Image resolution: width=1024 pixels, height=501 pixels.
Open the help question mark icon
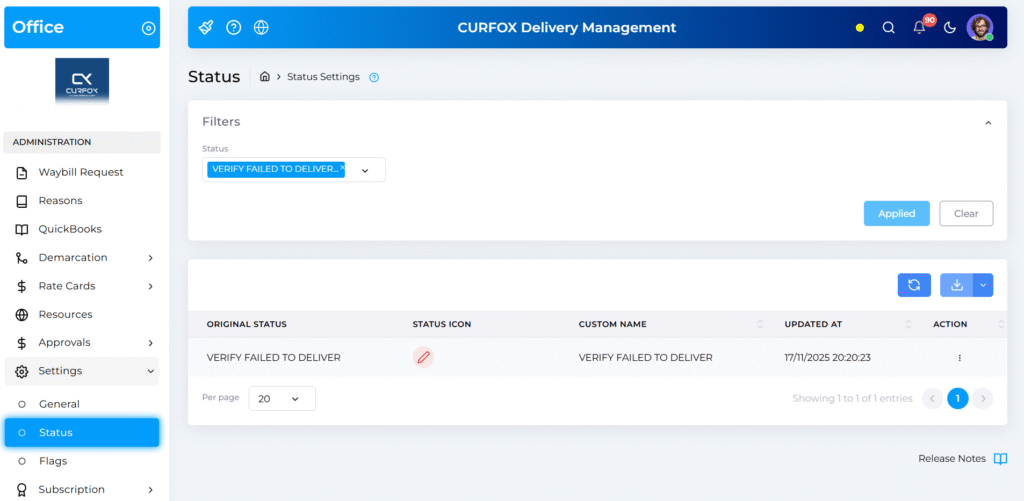tap(234, 28)
